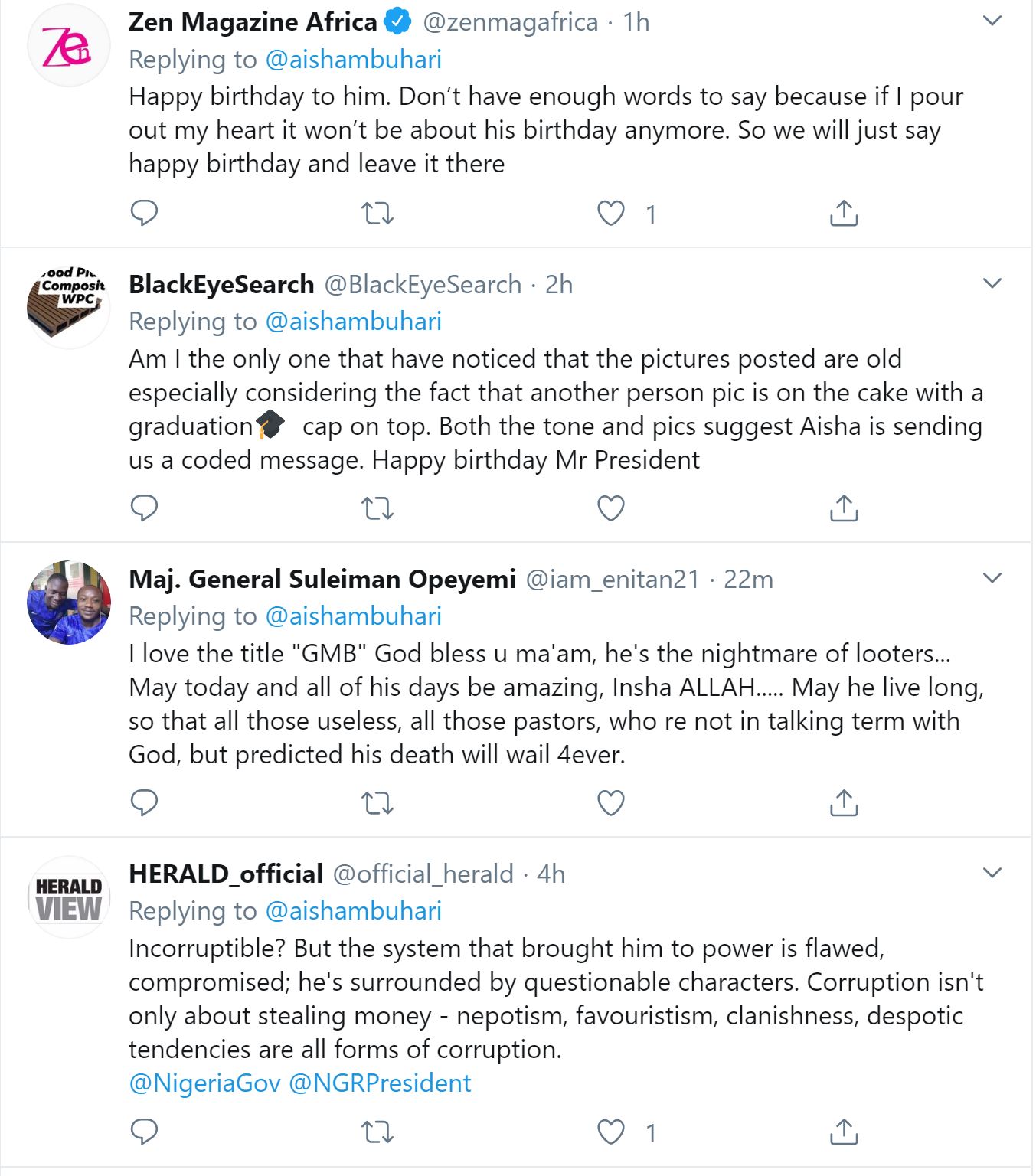Open the share icon on HERALD_official's tweet
1036x1176 pixels.
click(x=845, y=1130)
